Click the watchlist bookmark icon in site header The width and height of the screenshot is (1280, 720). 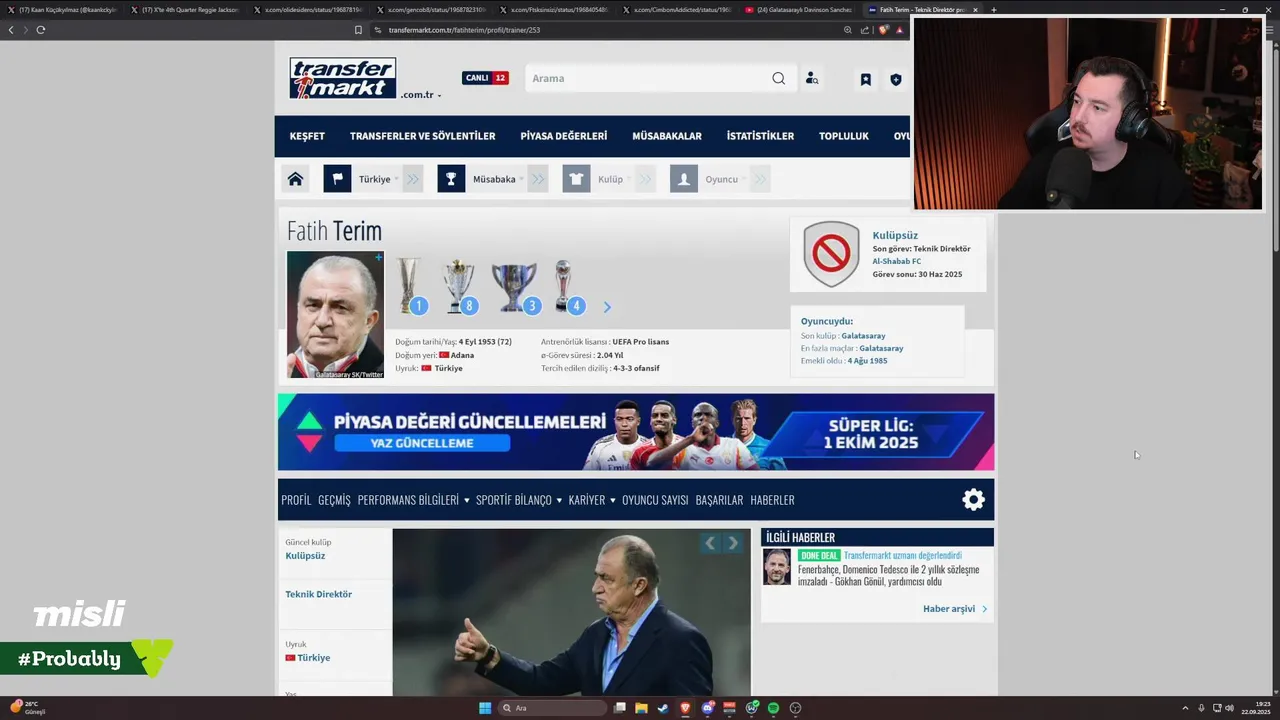pyautogui.click(x=866, y=79)
